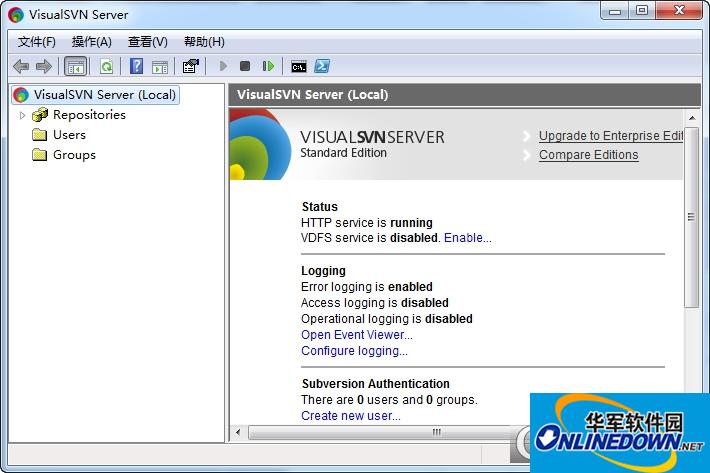This screenshot has width=710, height=473.
Task: Select the Users folder in tree
Action: point(69,135)
